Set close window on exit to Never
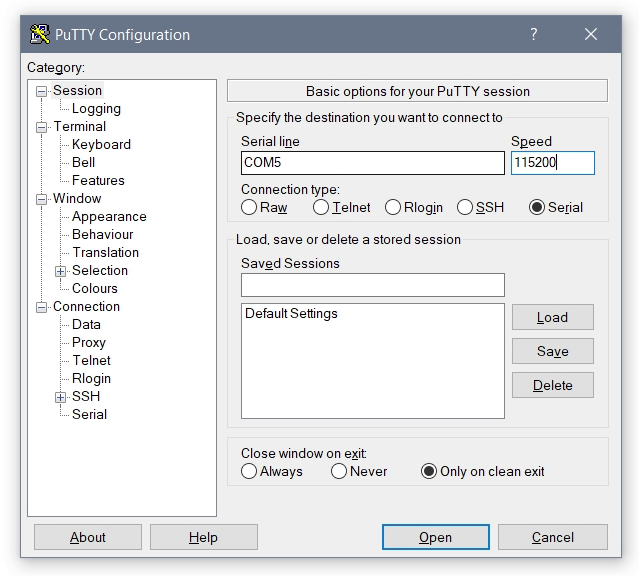 339,471
